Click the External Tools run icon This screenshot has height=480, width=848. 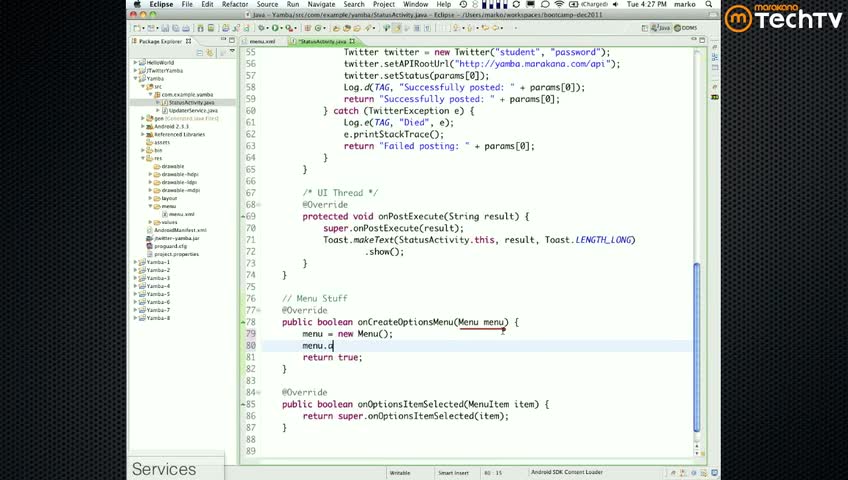click(289, 28)
